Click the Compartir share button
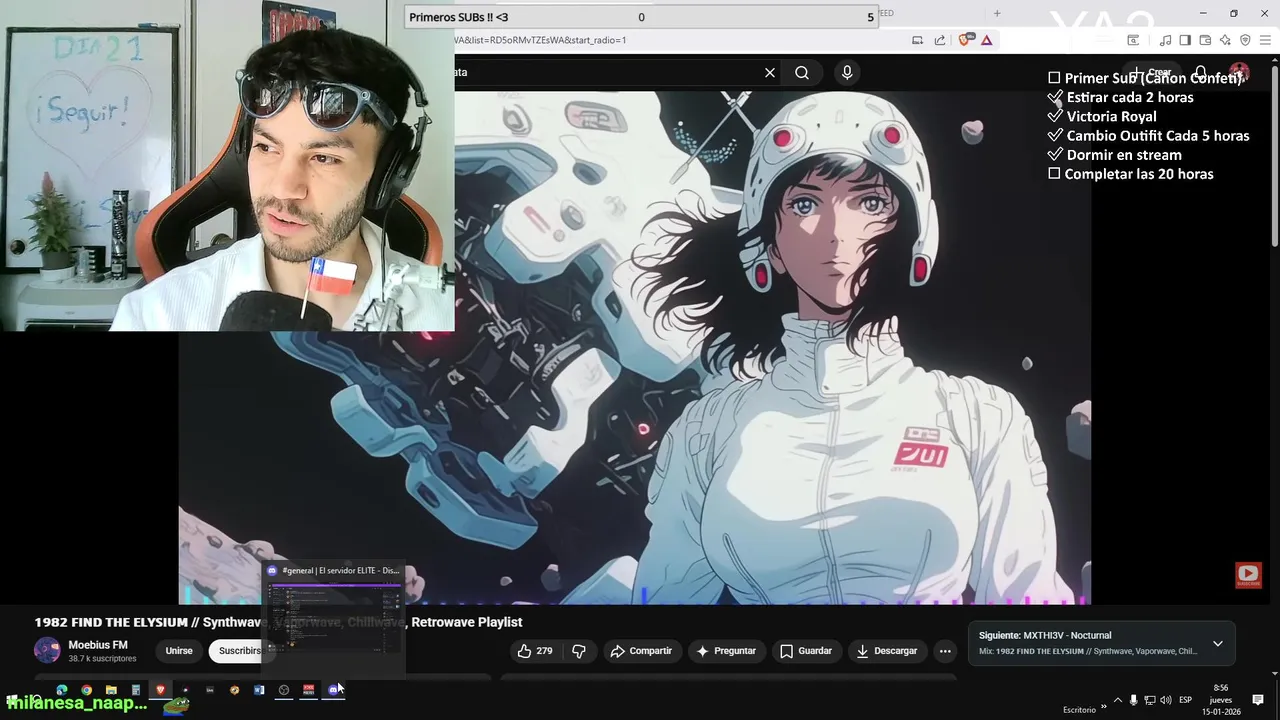Image resolution: width=1280 pixels, height=720 pixels. pos(641,651)
